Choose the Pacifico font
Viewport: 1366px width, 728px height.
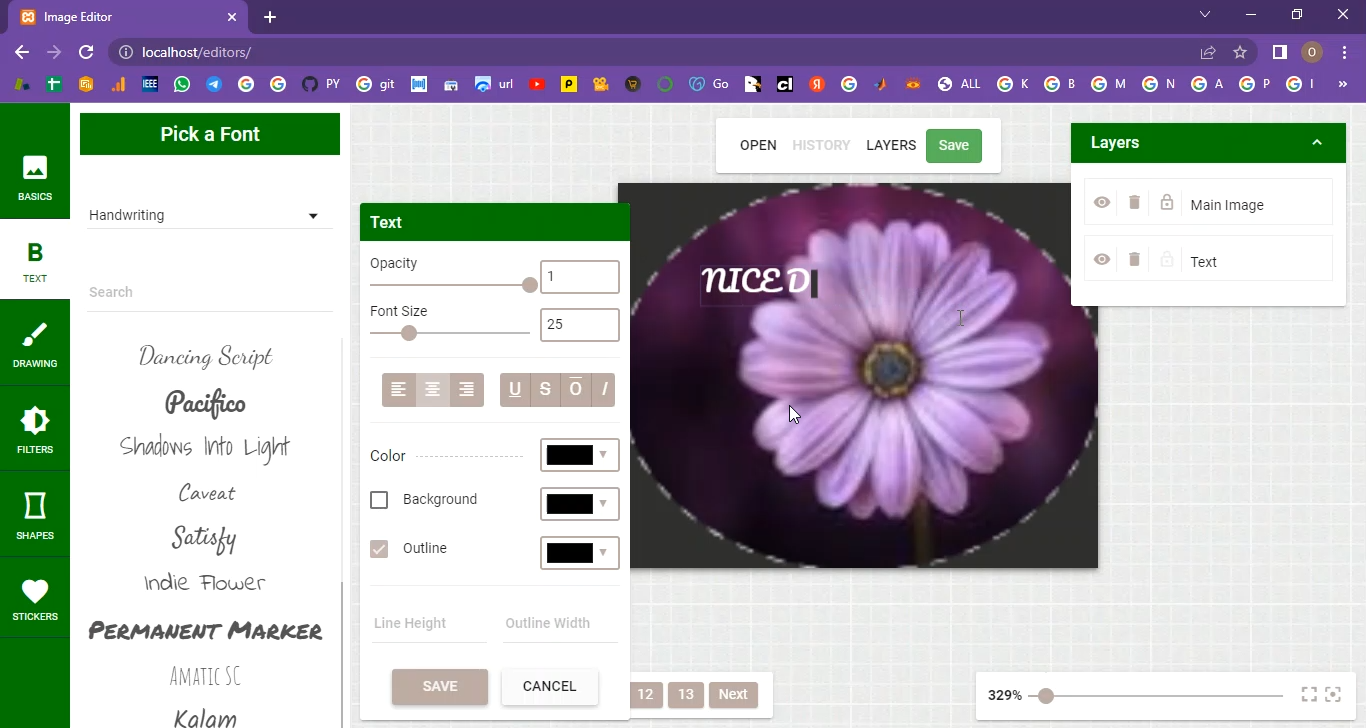[205, 403]
